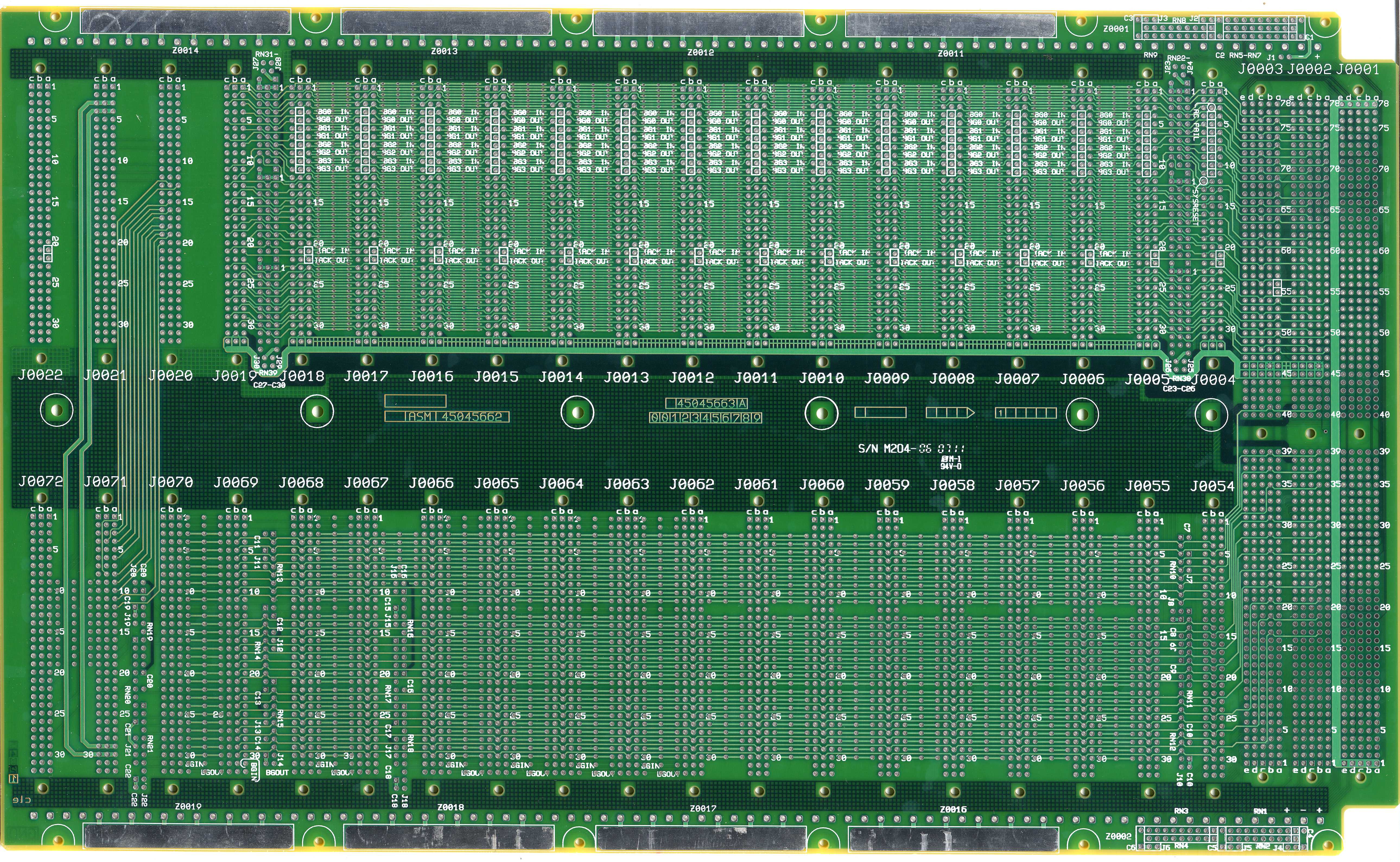Select the J0002 label at top right

pyautogui.click(x=1309, y=70)
